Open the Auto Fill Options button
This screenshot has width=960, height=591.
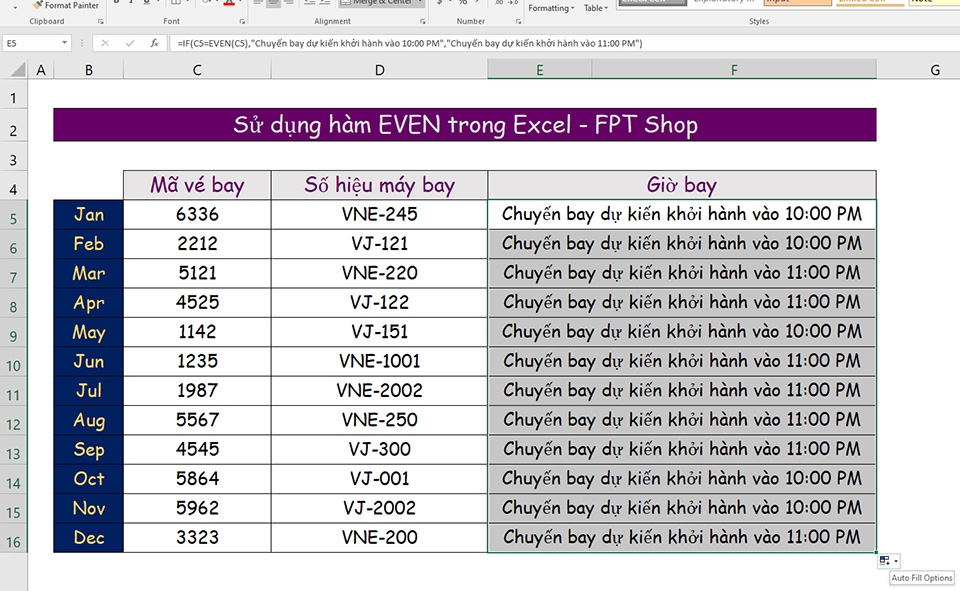click(889, 560)
